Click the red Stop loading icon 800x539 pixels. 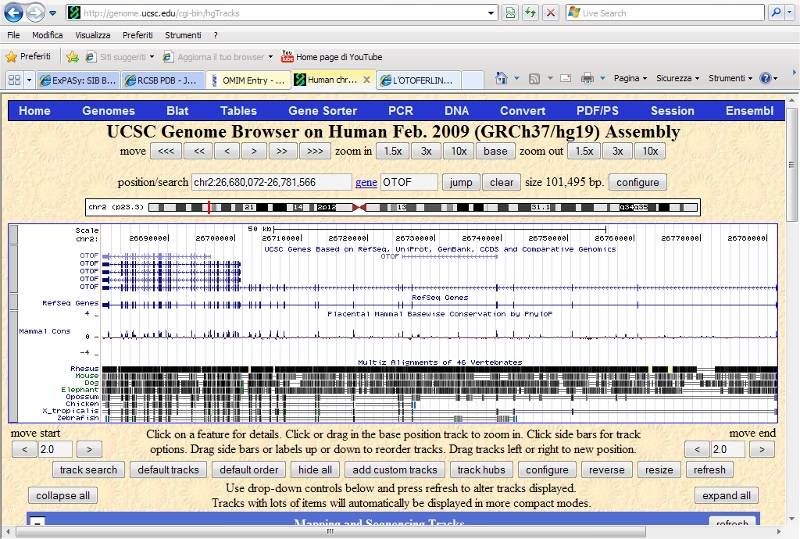coord(551,13)
